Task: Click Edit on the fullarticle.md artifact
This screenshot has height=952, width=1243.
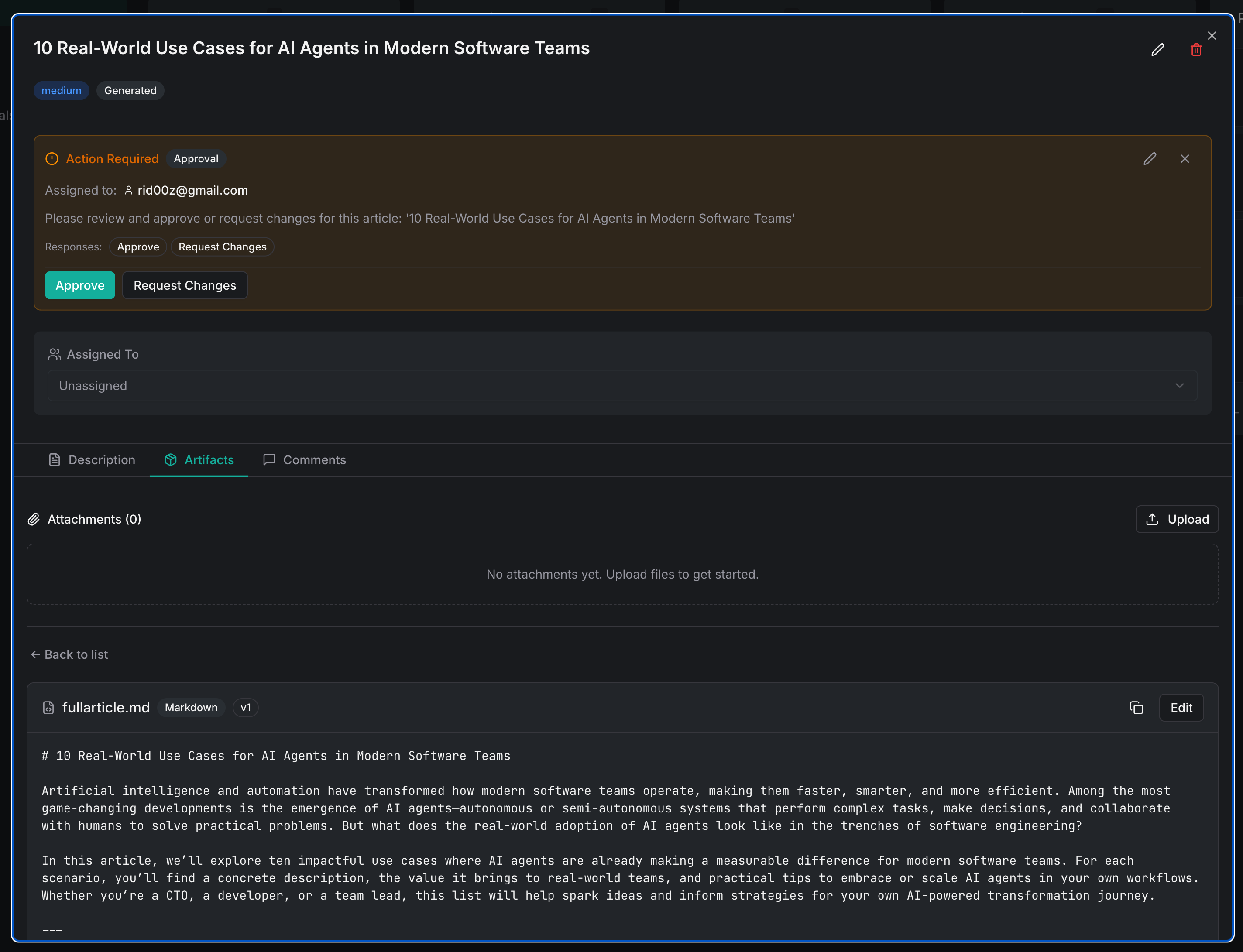Action: coord(1181,708)
